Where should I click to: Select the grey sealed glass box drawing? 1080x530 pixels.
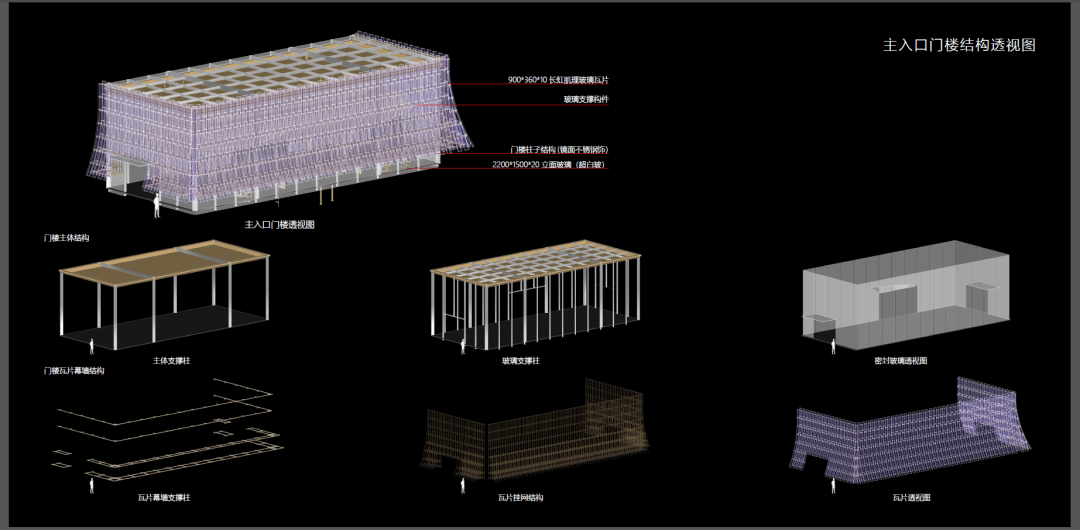[905, 298]
